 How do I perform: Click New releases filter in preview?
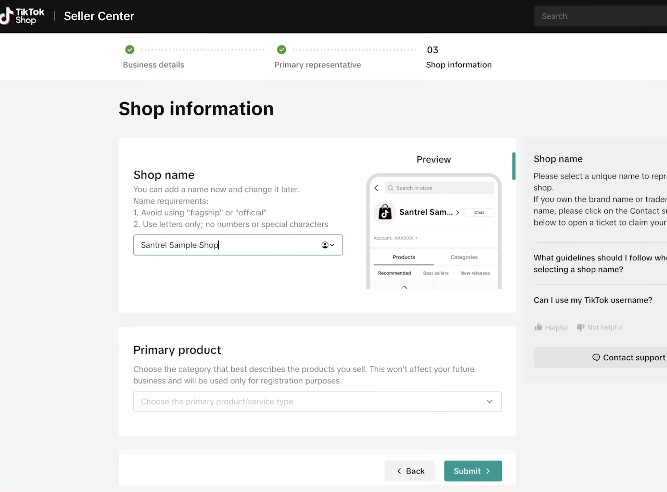click(475, 273)
